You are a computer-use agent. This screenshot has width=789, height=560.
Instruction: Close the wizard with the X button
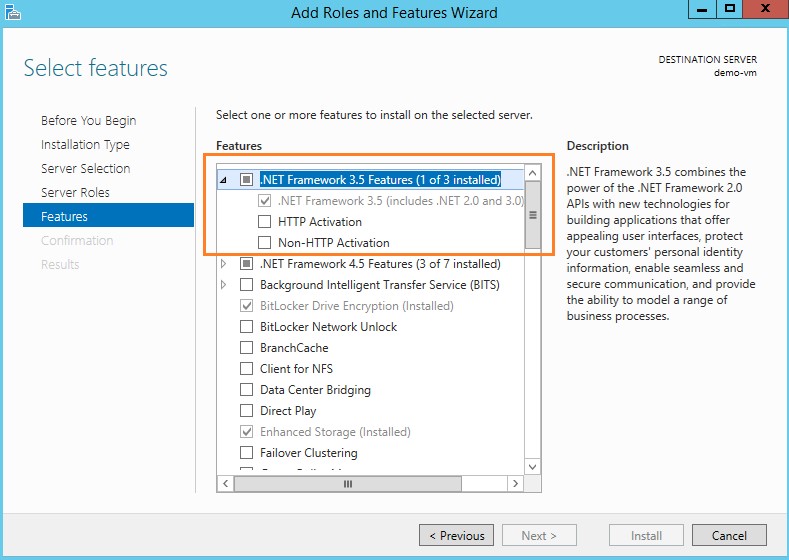pyautogui.click(x=764, y=9)
